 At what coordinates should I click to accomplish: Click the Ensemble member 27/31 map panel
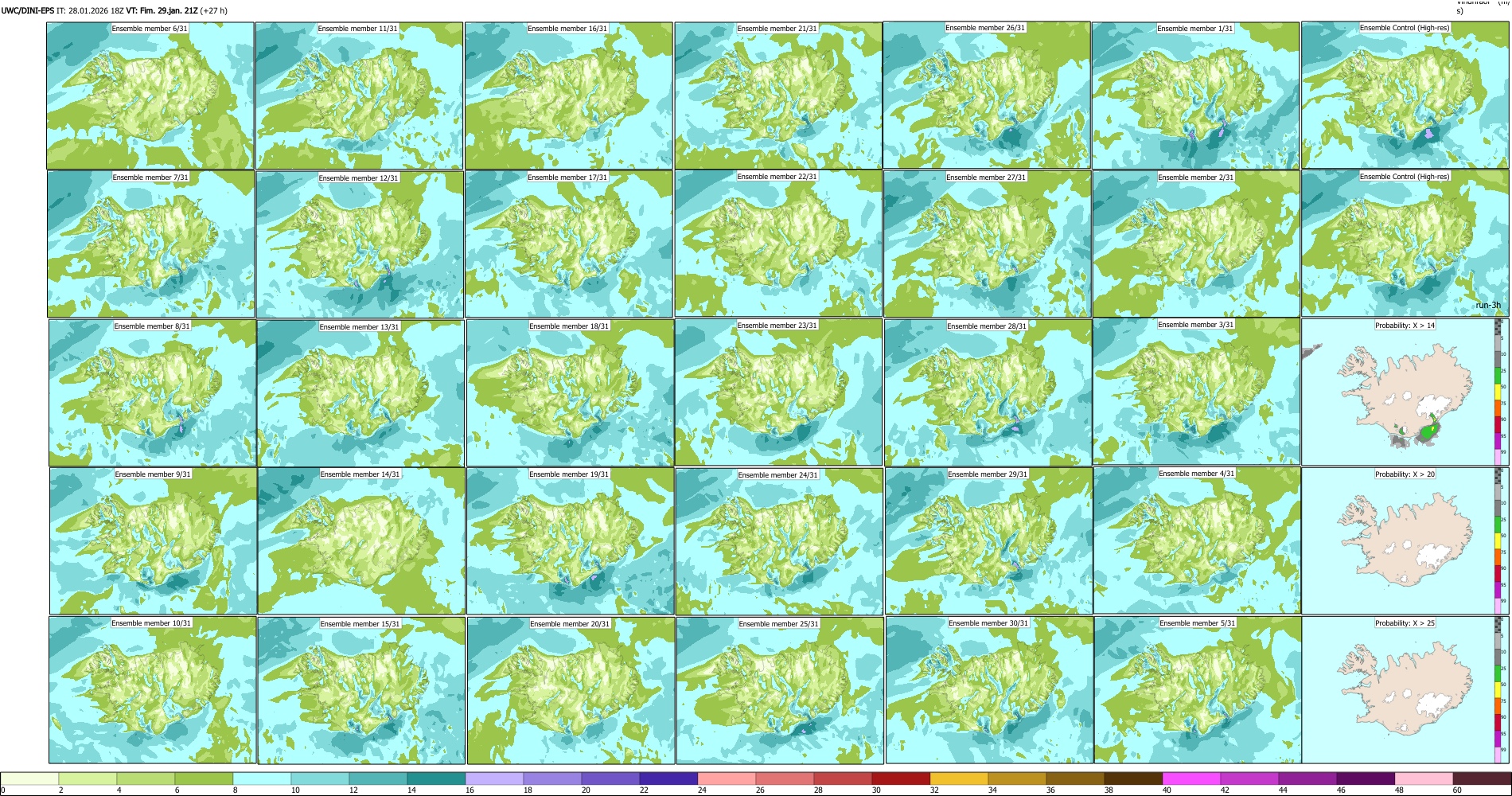coord(988,244)
